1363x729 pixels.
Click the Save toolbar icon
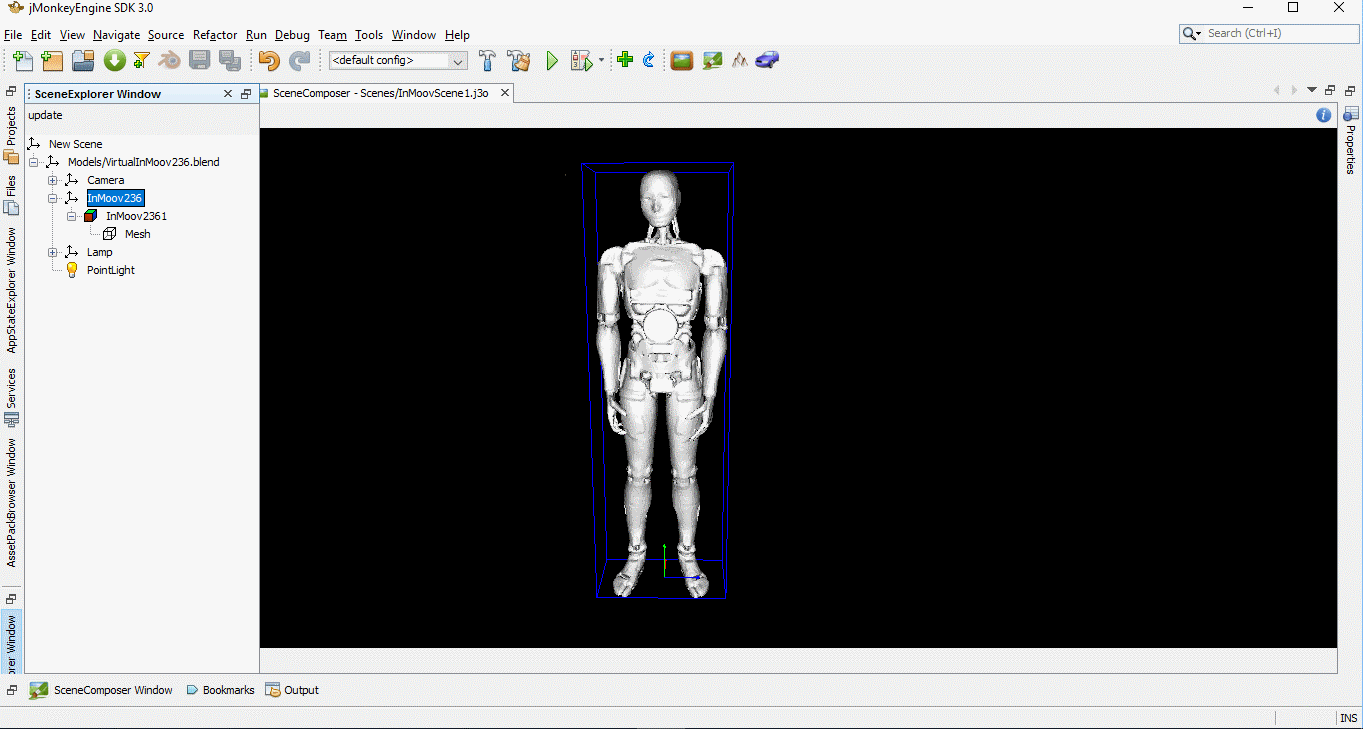click(x=200, y=61)
